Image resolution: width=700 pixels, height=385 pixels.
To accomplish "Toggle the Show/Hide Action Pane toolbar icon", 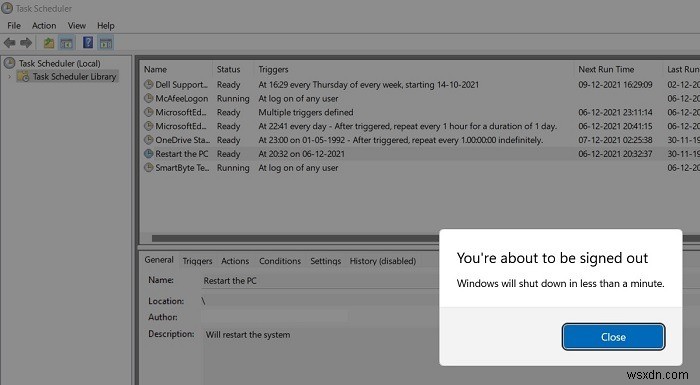I will (106, 43).
